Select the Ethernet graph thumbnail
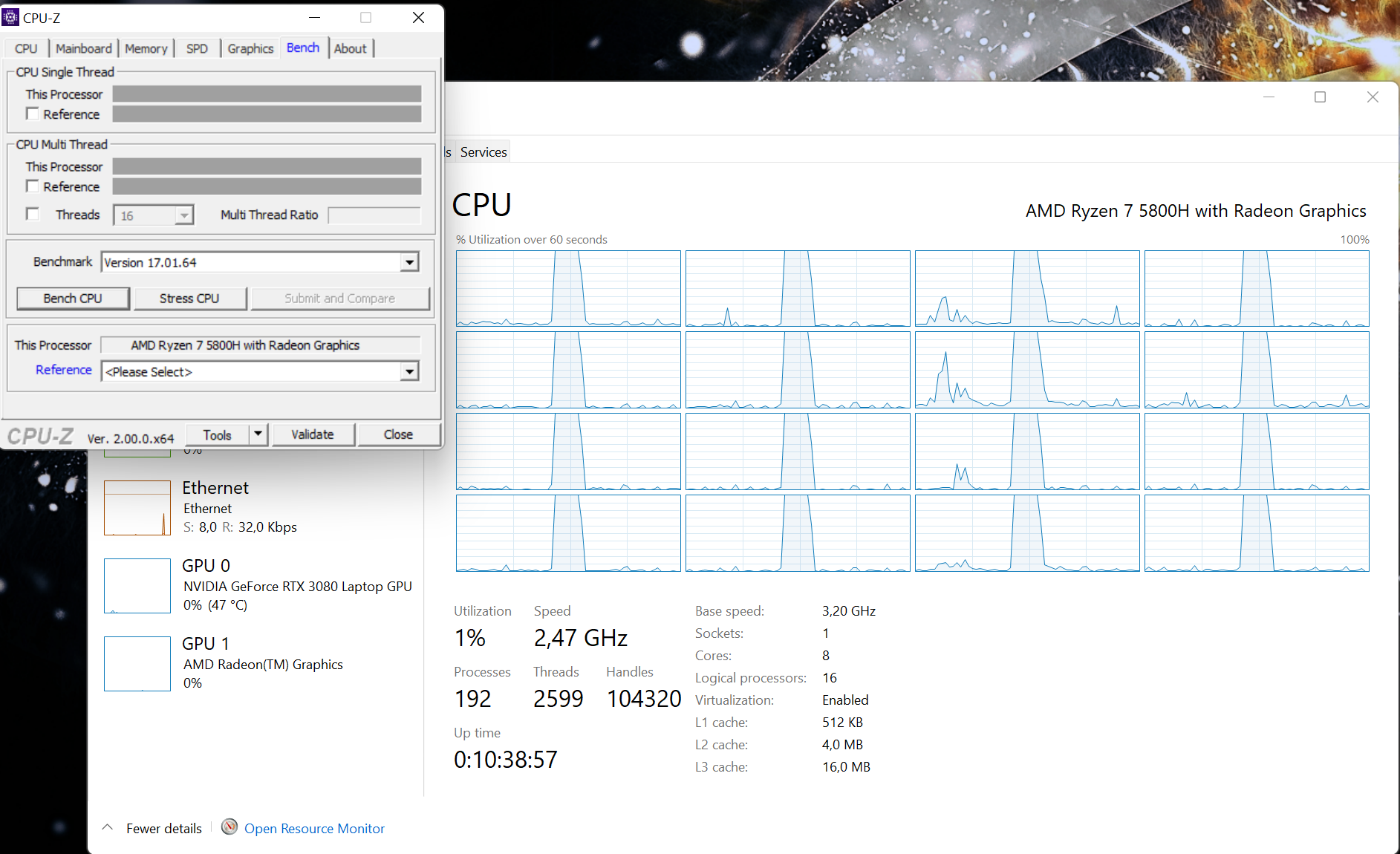The image size is (1400, 854). click(137, 508)
